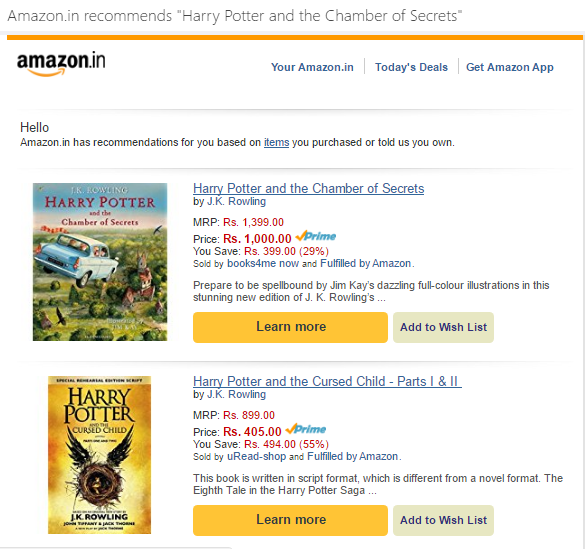This screenshot has width=585, height=549.
Task: Click Fulfilled by Amazon under Cursed Child
Action: (353, 456)
